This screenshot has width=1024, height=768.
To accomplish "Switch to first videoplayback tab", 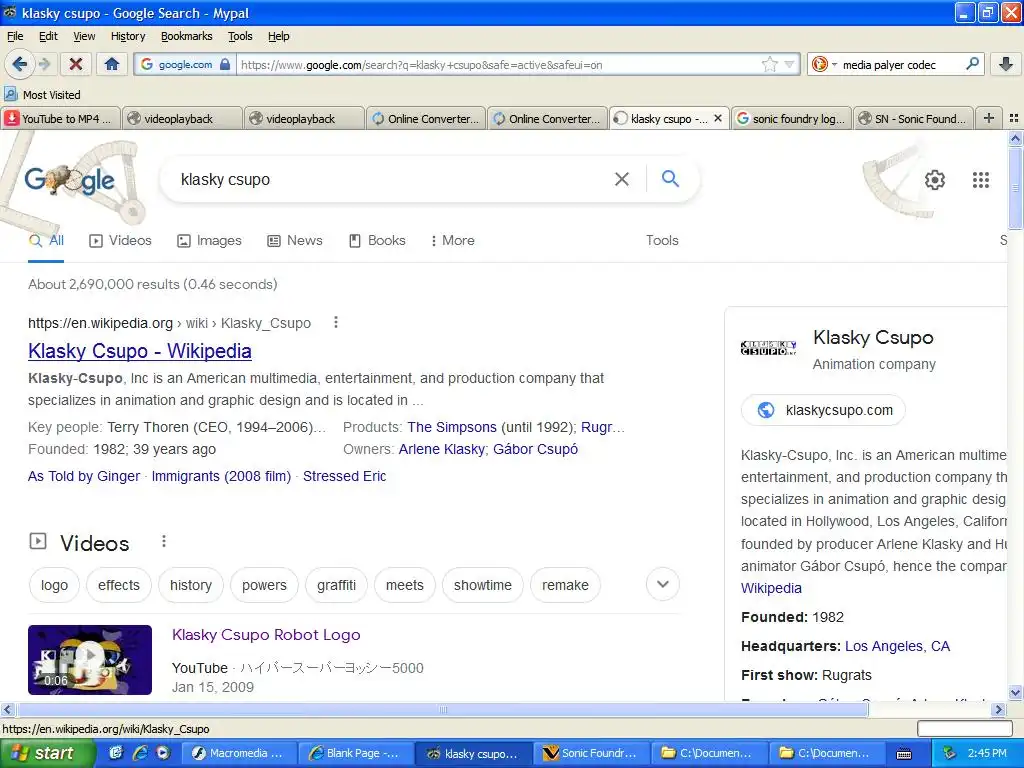I will (x=182, y=118).
